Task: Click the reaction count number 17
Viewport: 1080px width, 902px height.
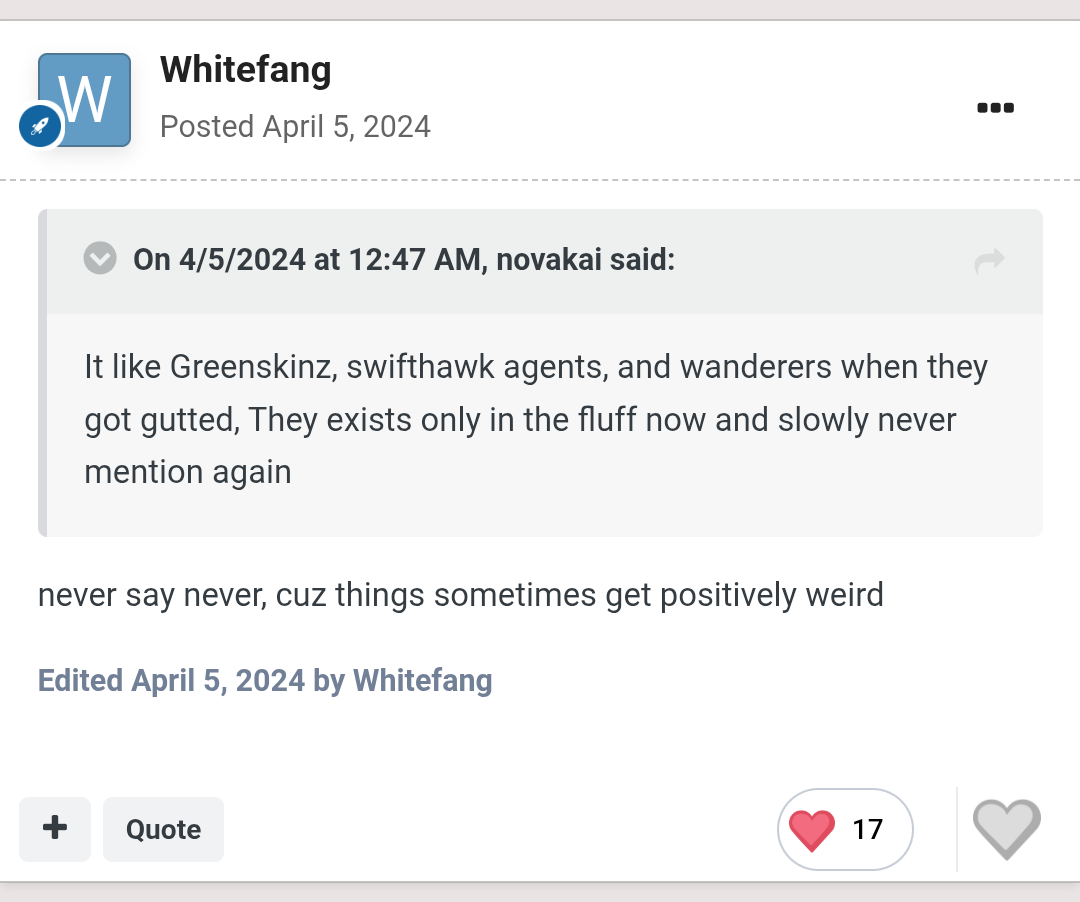Action: pos(867,829)
